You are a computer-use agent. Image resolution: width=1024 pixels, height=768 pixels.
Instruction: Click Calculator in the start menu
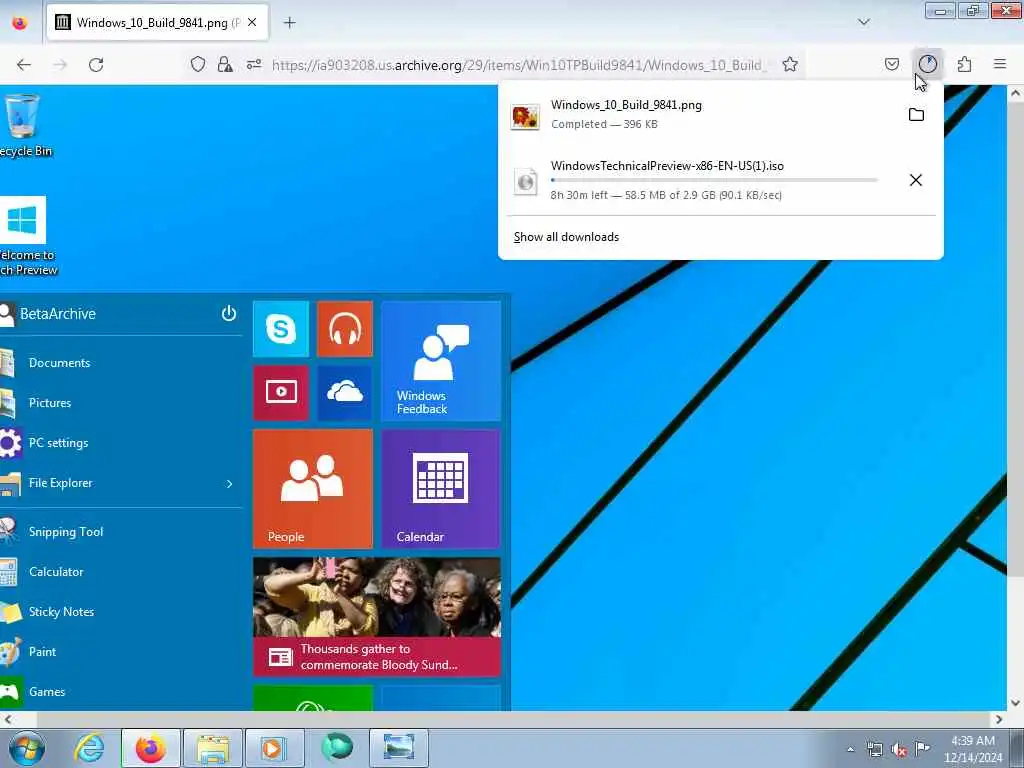[56, 572]
